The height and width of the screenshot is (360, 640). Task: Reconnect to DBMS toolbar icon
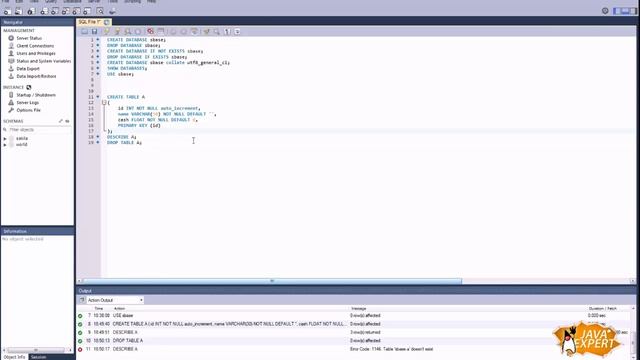click(x=112, y=11)
